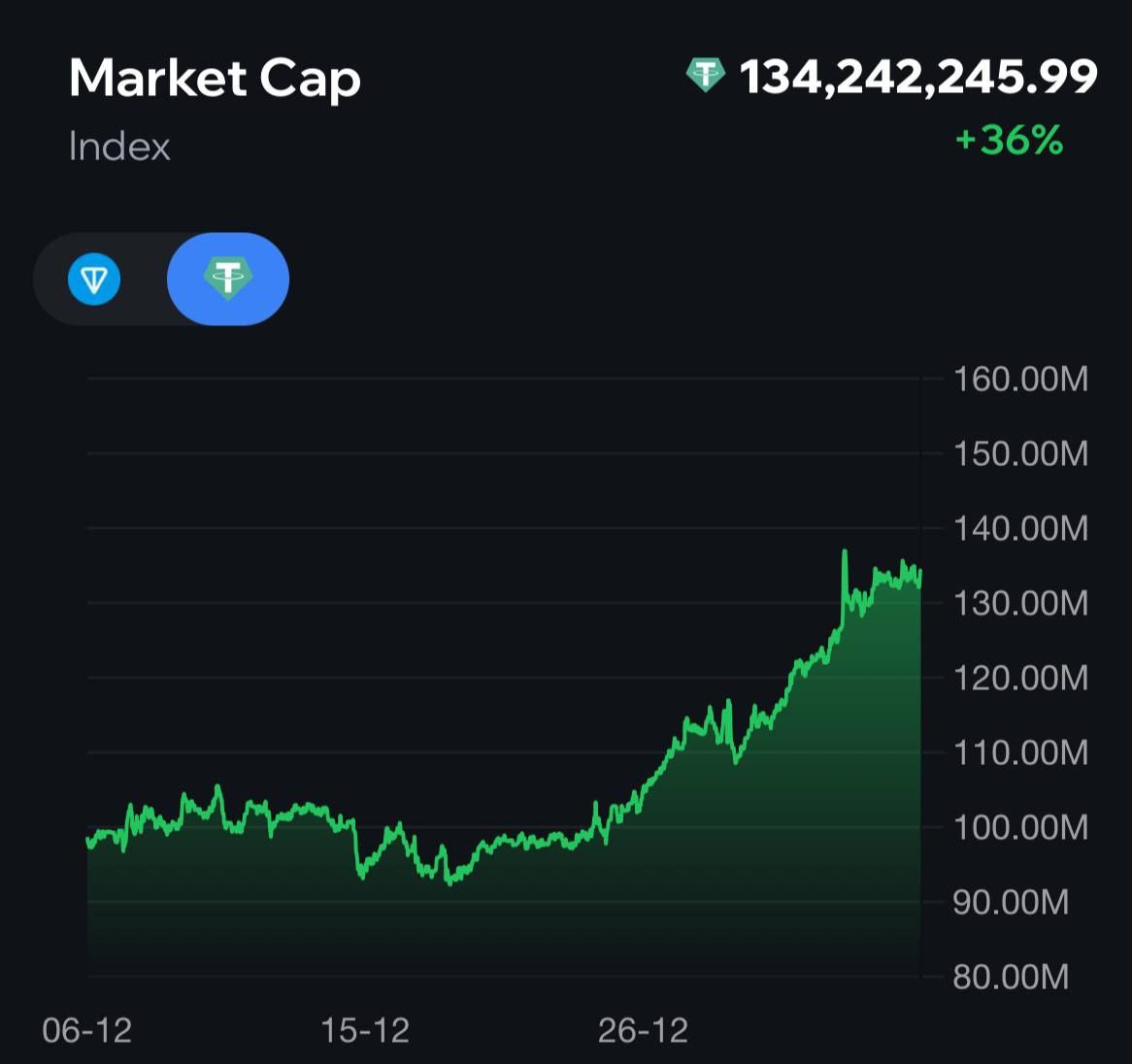The height and width of the screenshot is (1064, 1132).
Task: Click the 100.00M axis label
Action: coord(1020,827)
